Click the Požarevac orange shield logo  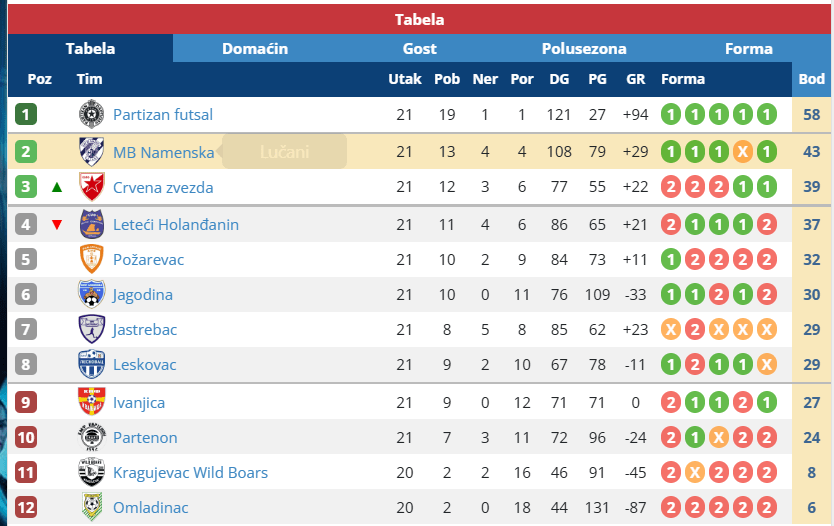(x=91, y=259)
